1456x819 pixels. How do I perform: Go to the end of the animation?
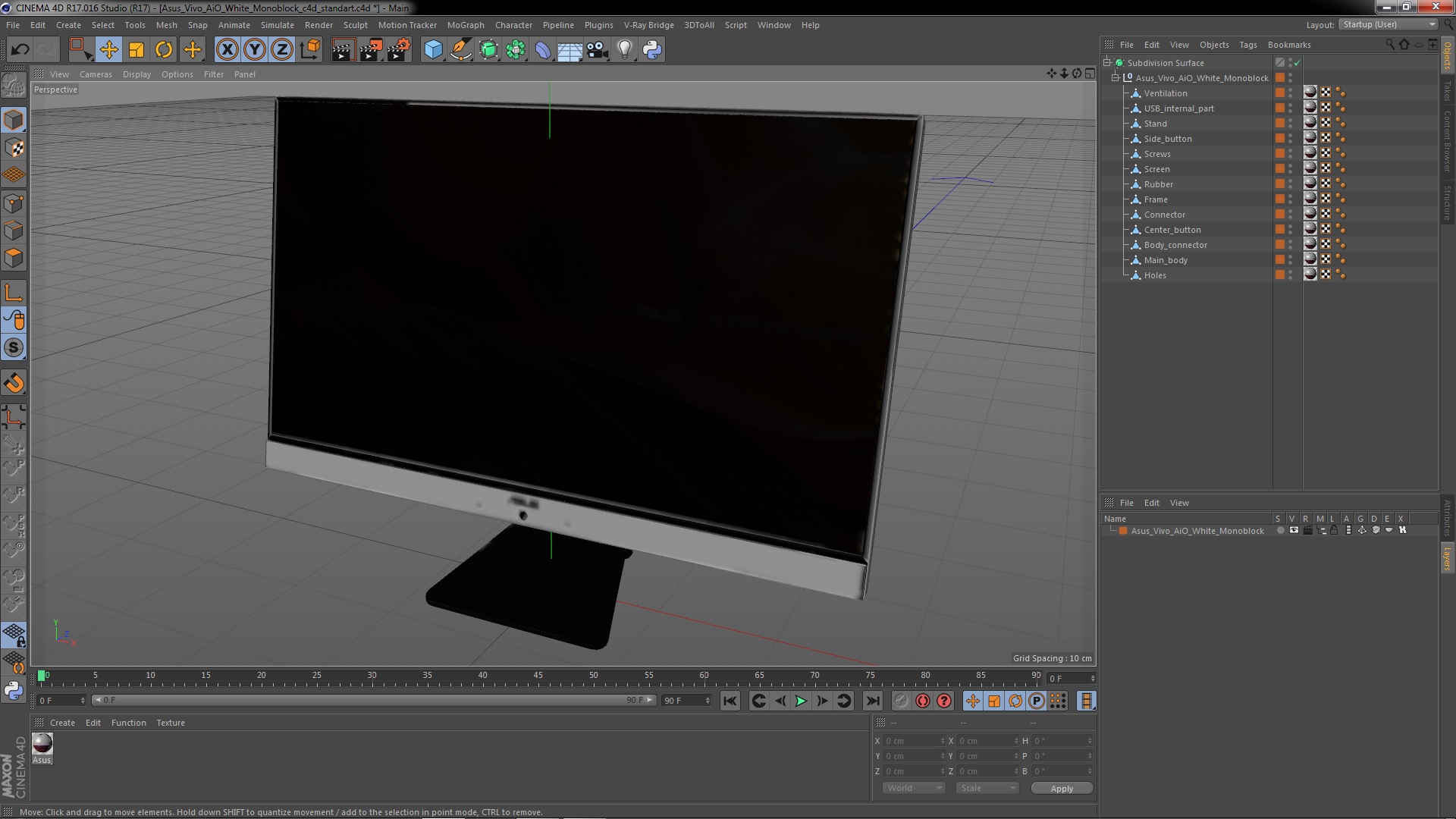click(873, 701)
